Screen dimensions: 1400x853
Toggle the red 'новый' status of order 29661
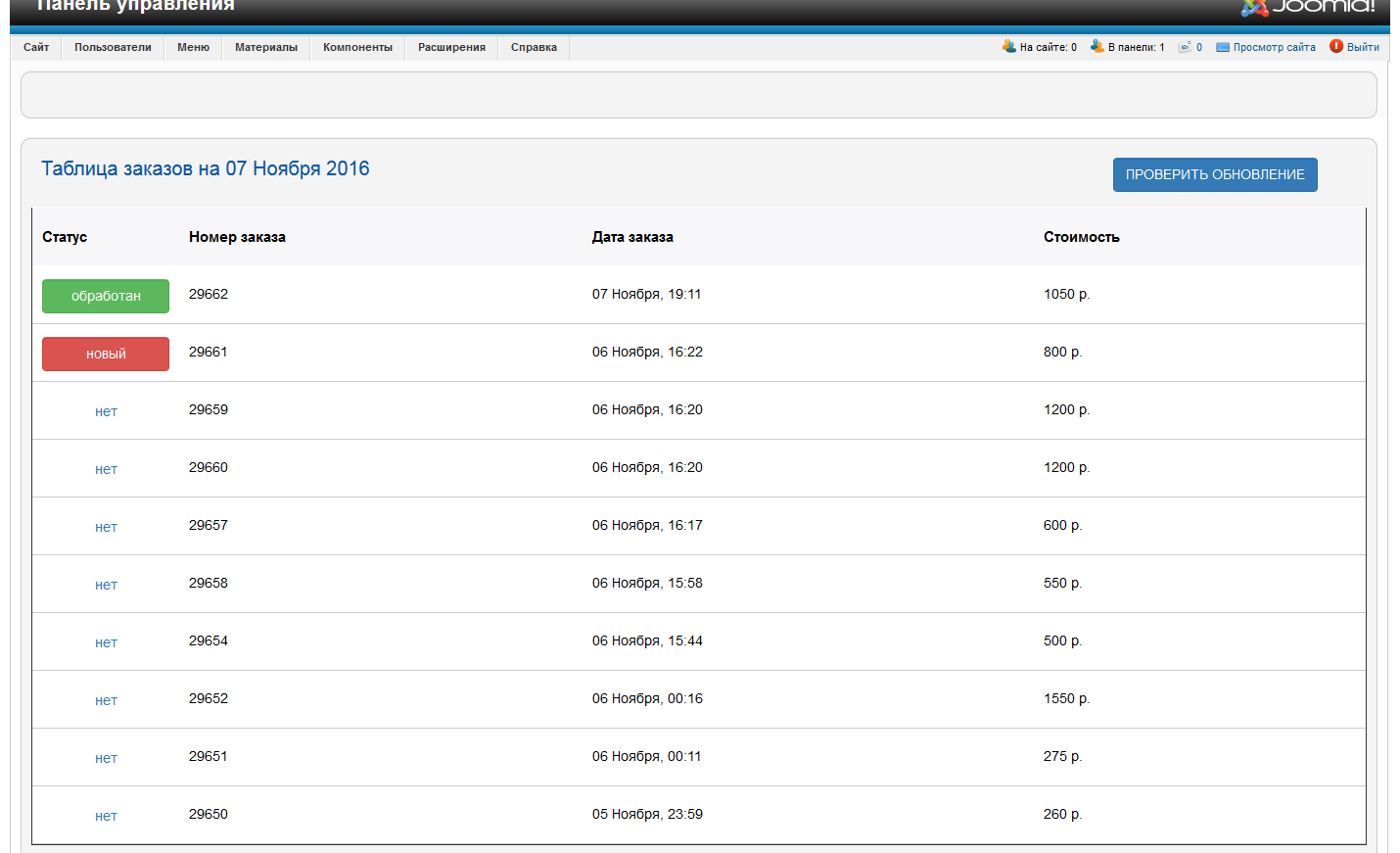click(x=106, y=354)
